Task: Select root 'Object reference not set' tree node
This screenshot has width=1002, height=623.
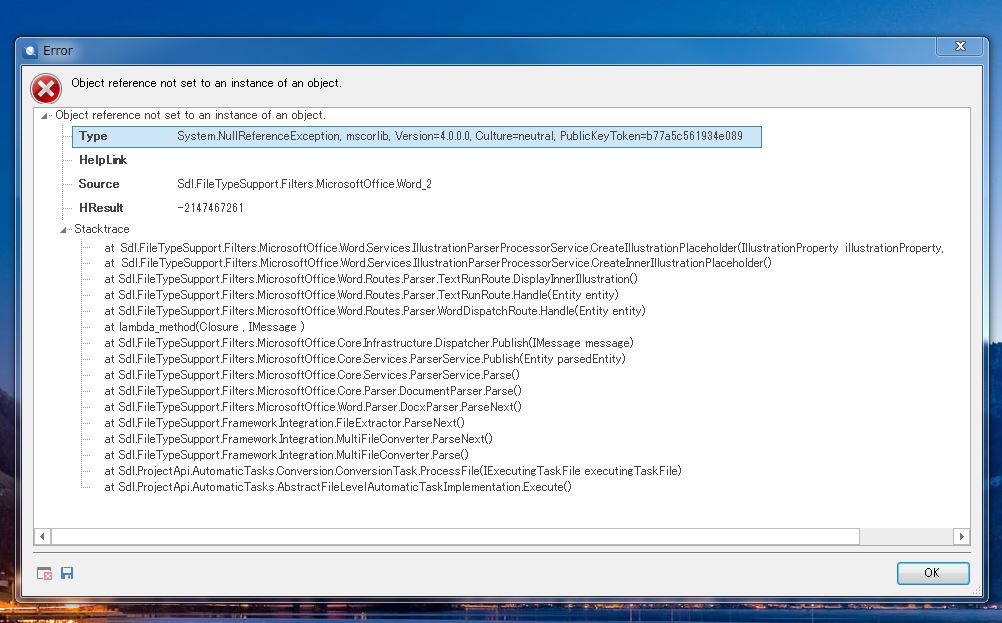Action: (x=190, y=115)
